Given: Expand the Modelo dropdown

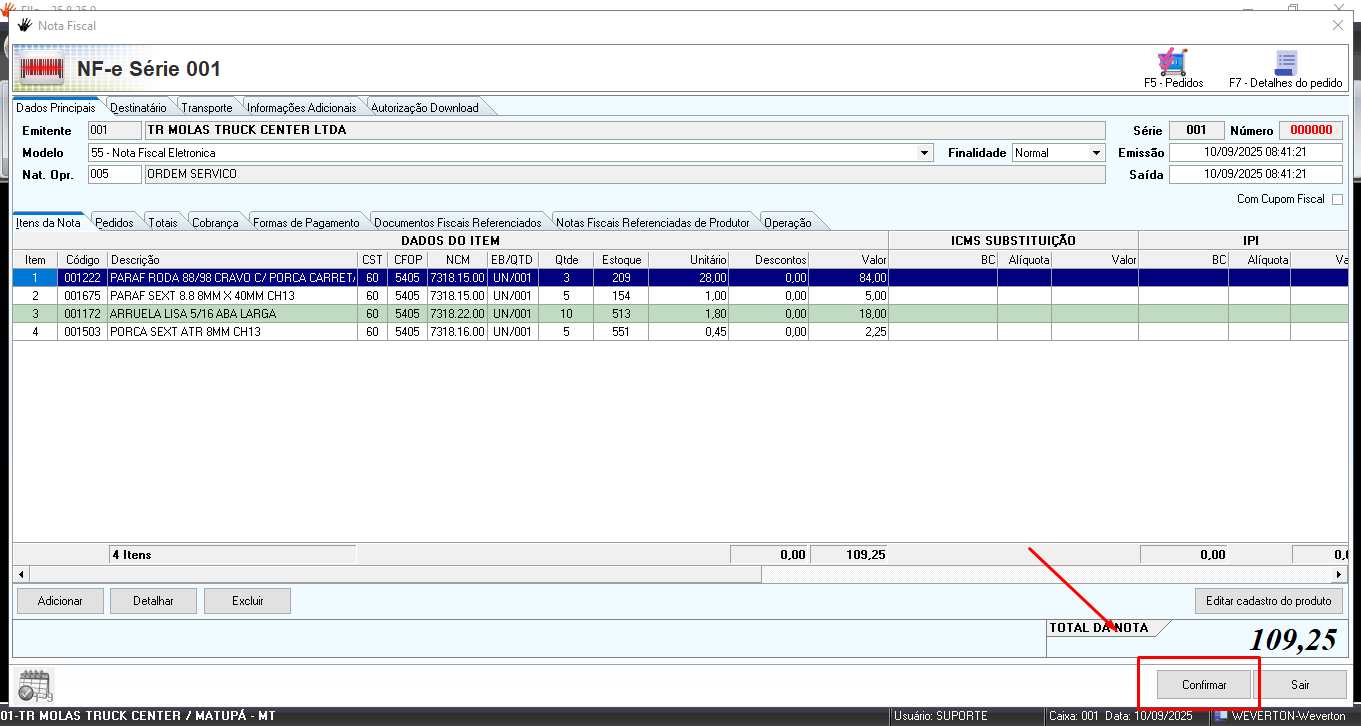Looking at the screenshot, I should (925, 153).
